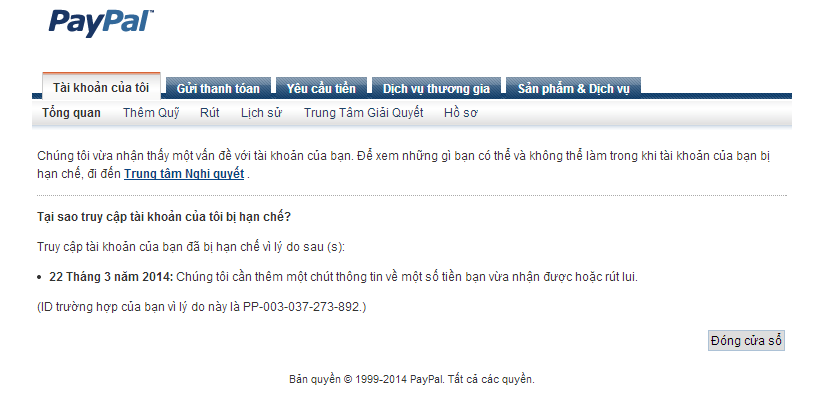
Task: Switch to the Gửi thanh toán tab
Action: tap(218, 88)
